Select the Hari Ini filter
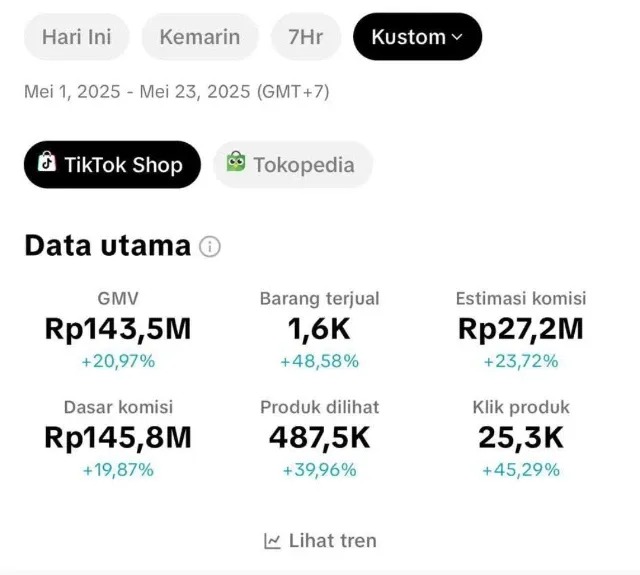The image size is (640, 575). 76,37
